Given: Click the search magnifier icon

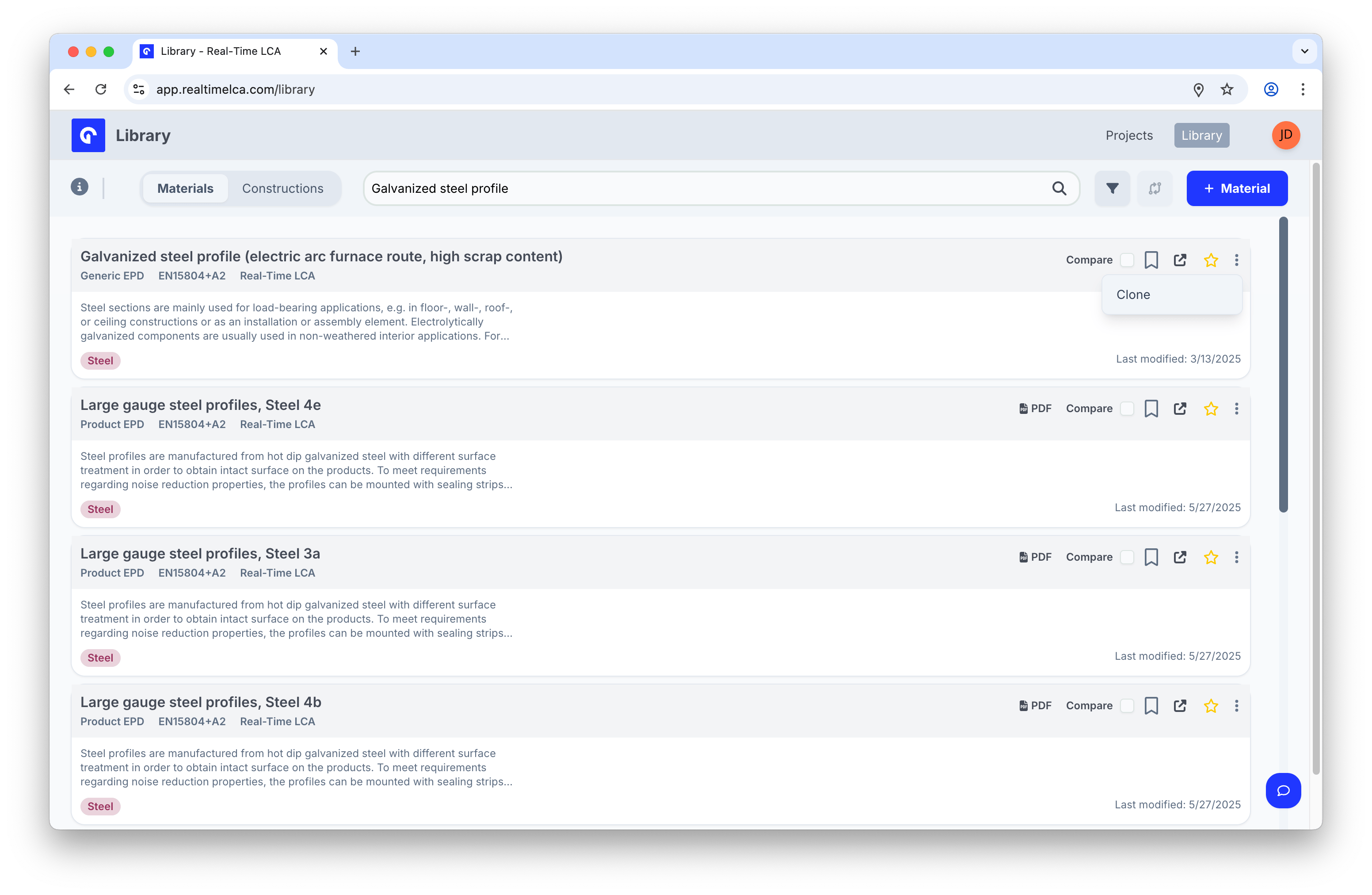Looking at the screenshot, I should [1059, 188].
